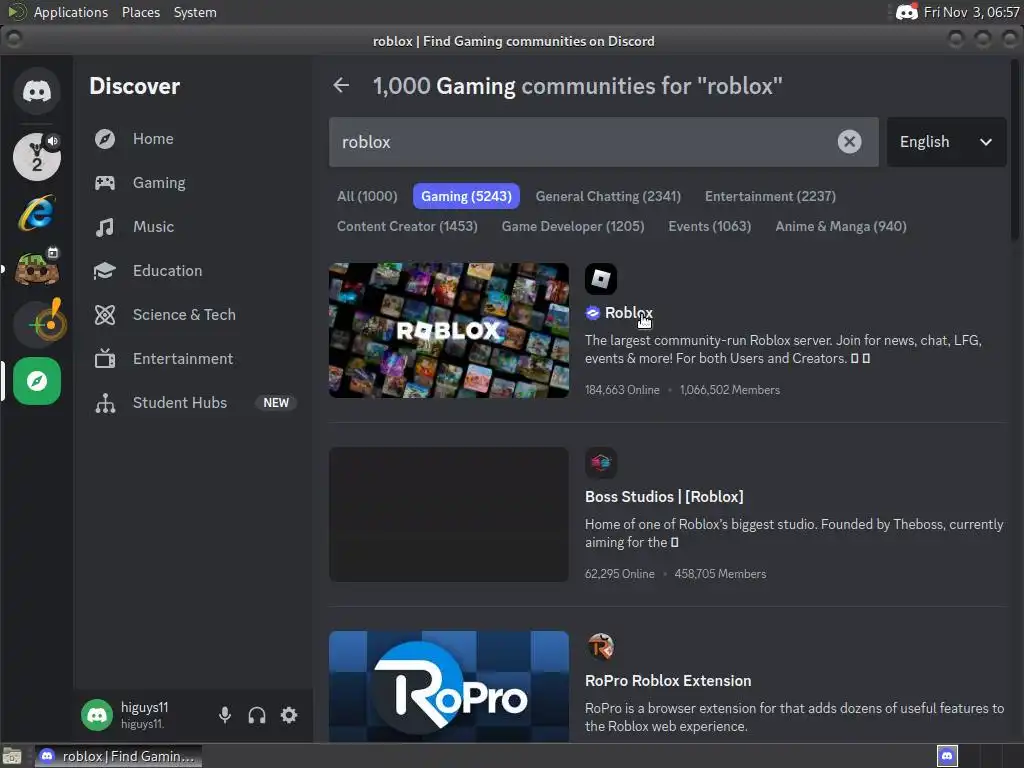This screenshot has width=1024, height=768.
Task: Select Events (1063) filter tab
Action: tap(709, 227)
